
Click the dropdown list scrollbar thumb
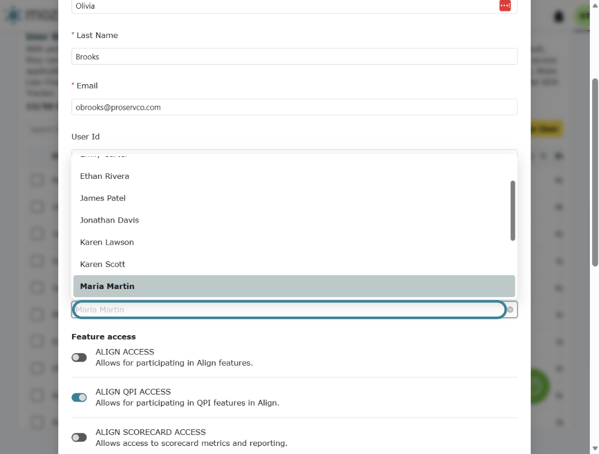(513, 211)
